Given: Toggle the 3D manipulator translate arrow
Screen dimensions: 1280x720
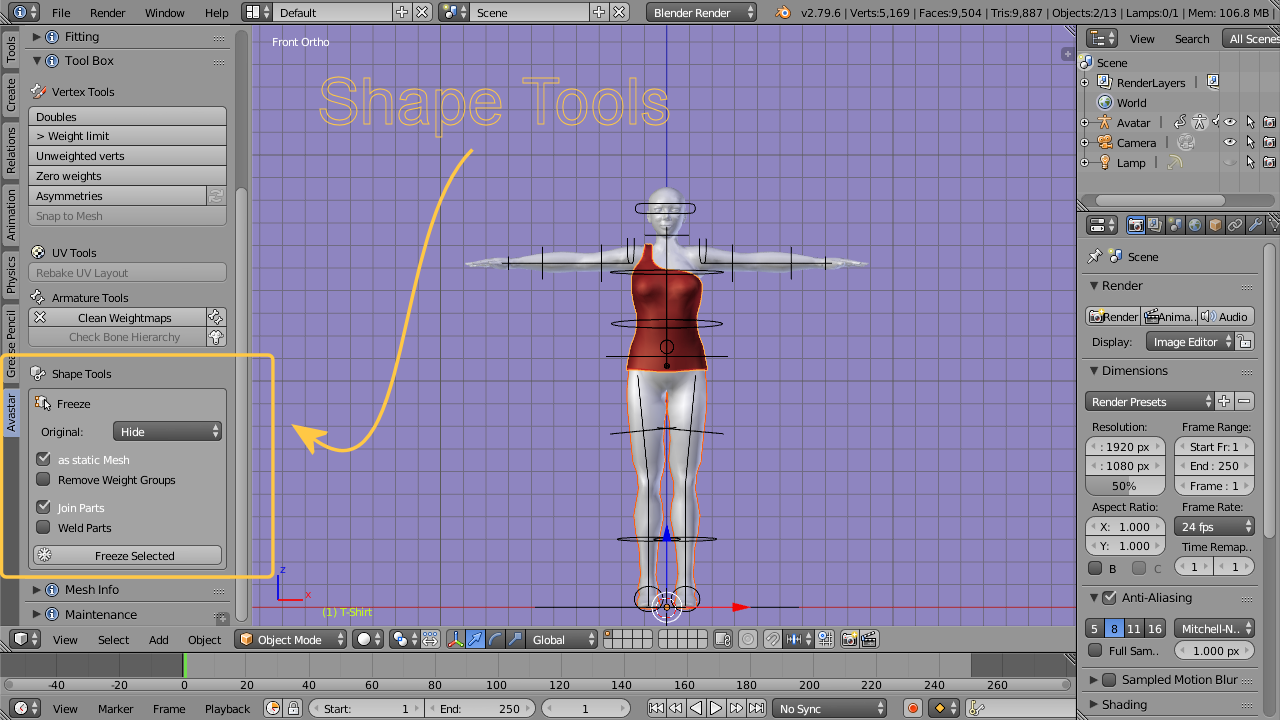Looking at the screenshot, I should tap(475, 639).
